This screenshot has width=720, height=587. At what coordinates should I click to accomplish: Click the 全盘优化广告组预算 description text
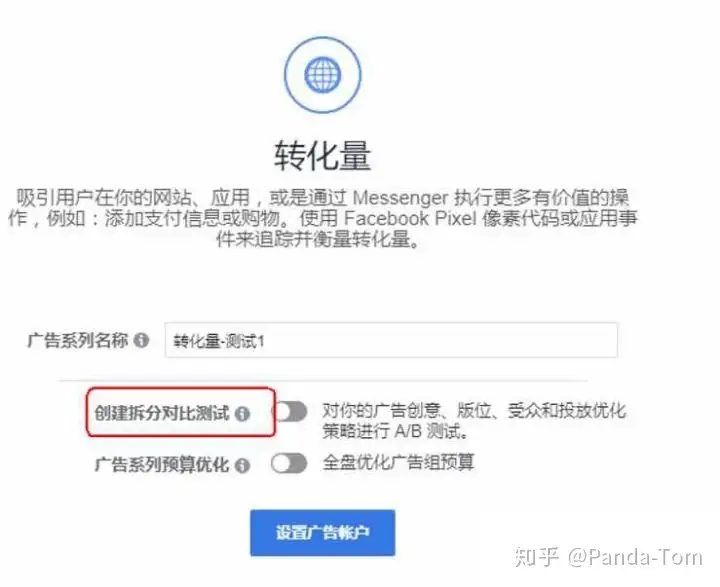(398, 463)
